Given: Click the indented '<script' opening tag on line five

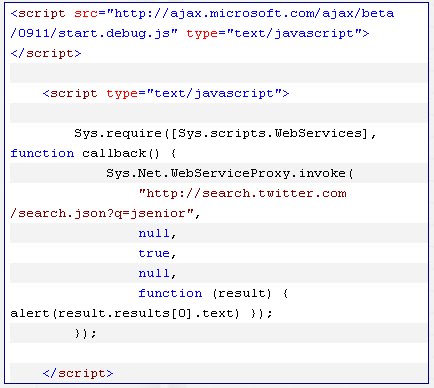Looking at the screenshot, I should coord(70,94).
